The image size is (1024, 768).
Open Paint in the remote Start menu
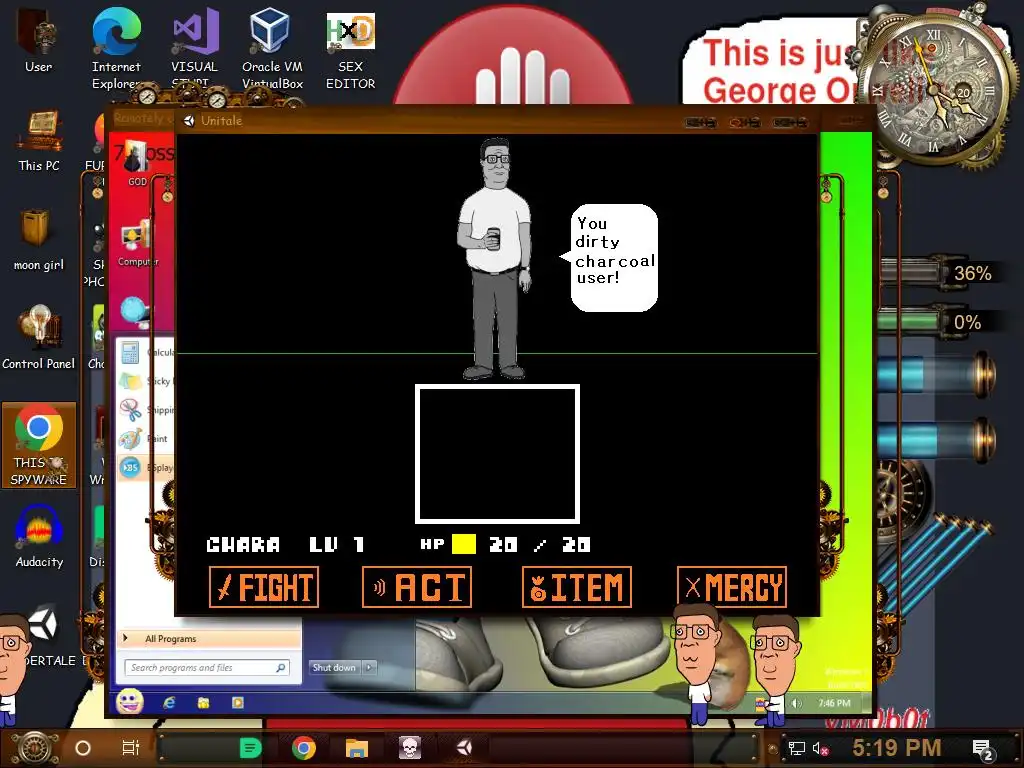click(x=147, y=439)
